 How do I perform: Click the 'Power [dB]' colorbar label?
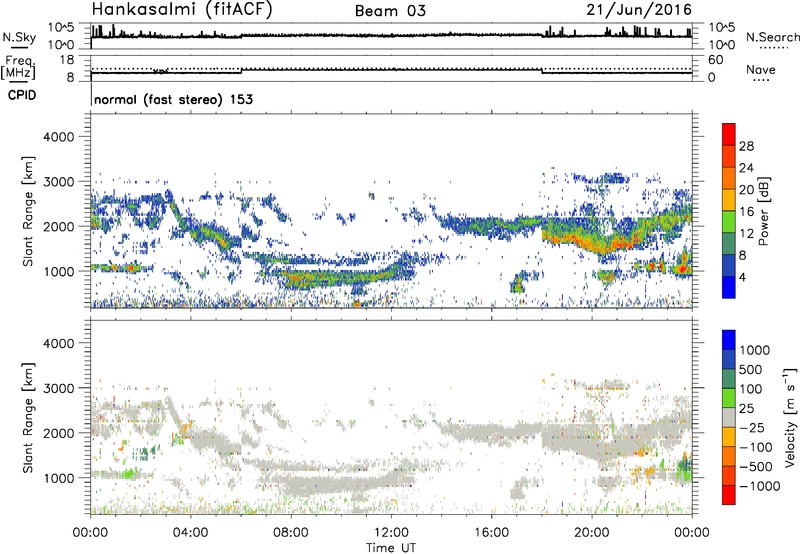[763, 211]
